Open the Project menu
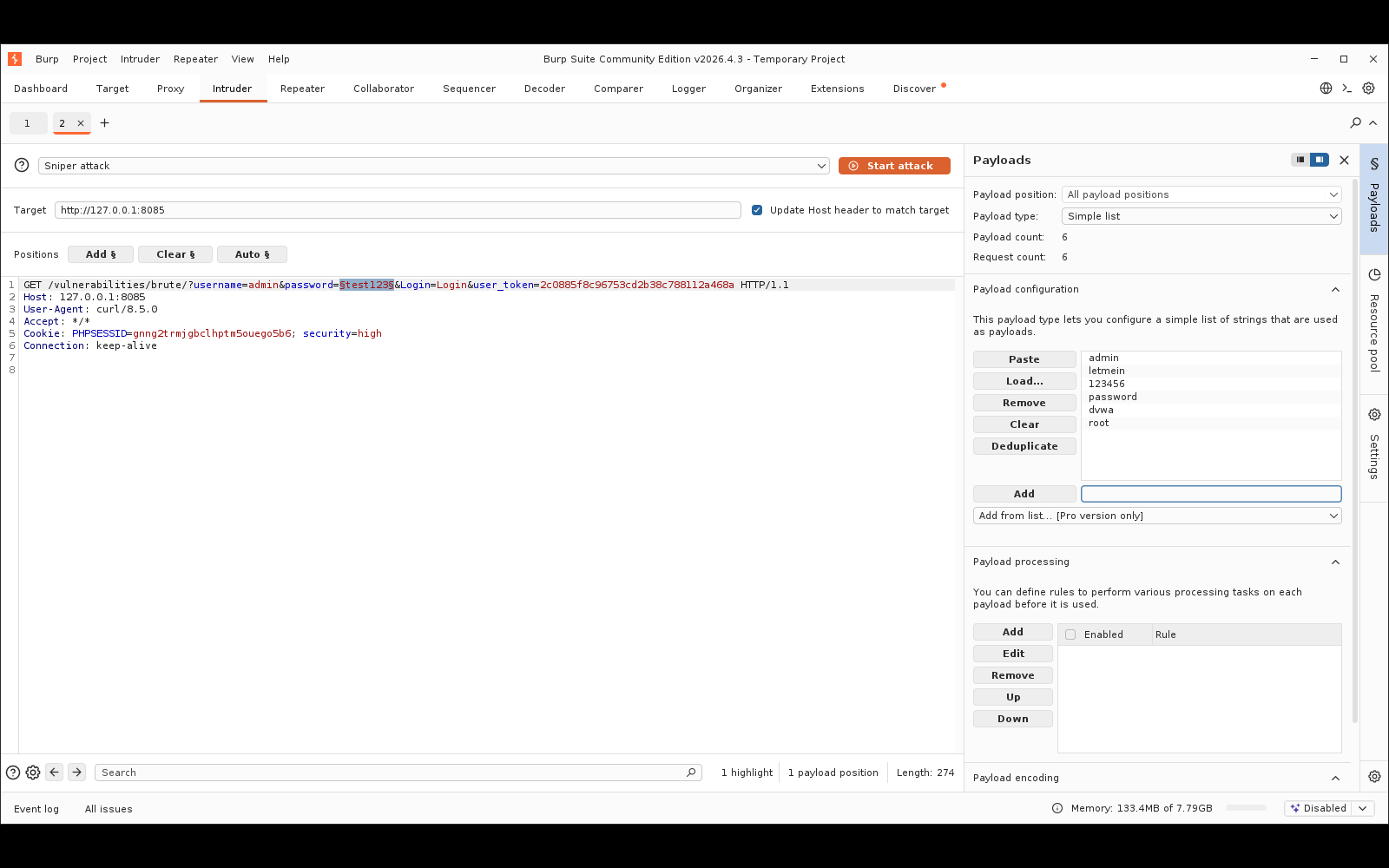1389x868 pixels. coord(89,59)
